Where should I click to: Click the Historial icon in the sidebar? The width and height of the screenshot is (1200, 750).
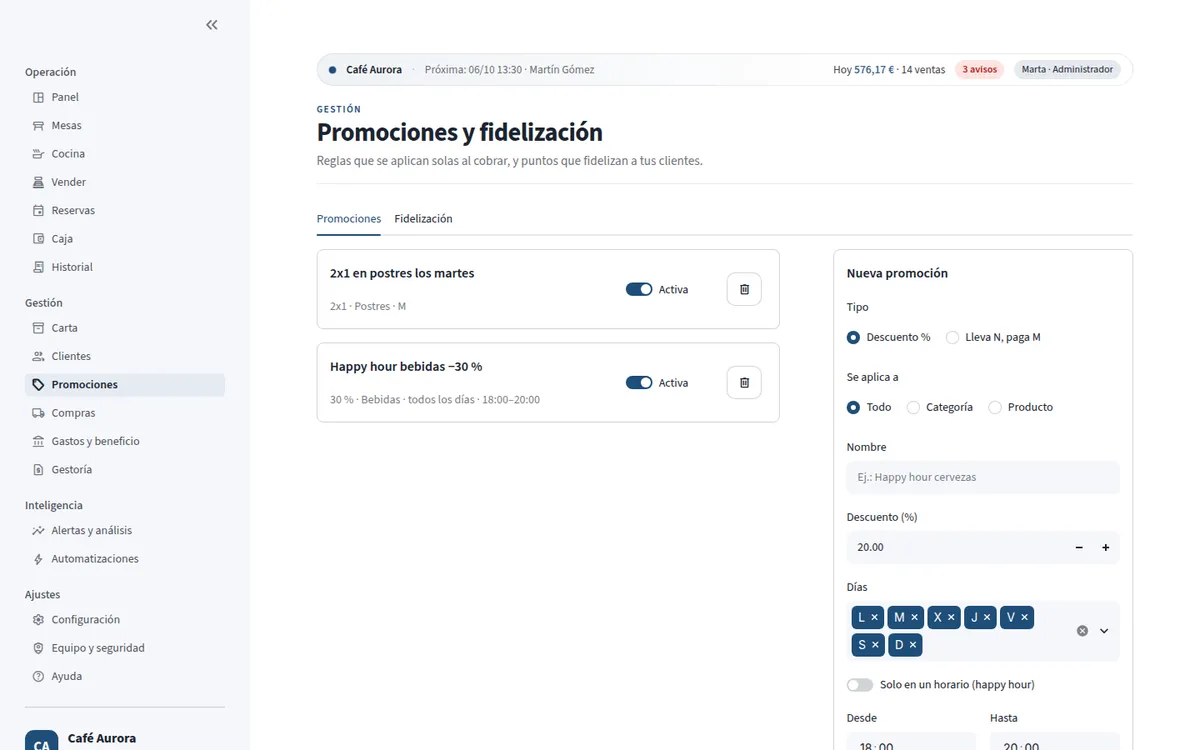[38, 267]
